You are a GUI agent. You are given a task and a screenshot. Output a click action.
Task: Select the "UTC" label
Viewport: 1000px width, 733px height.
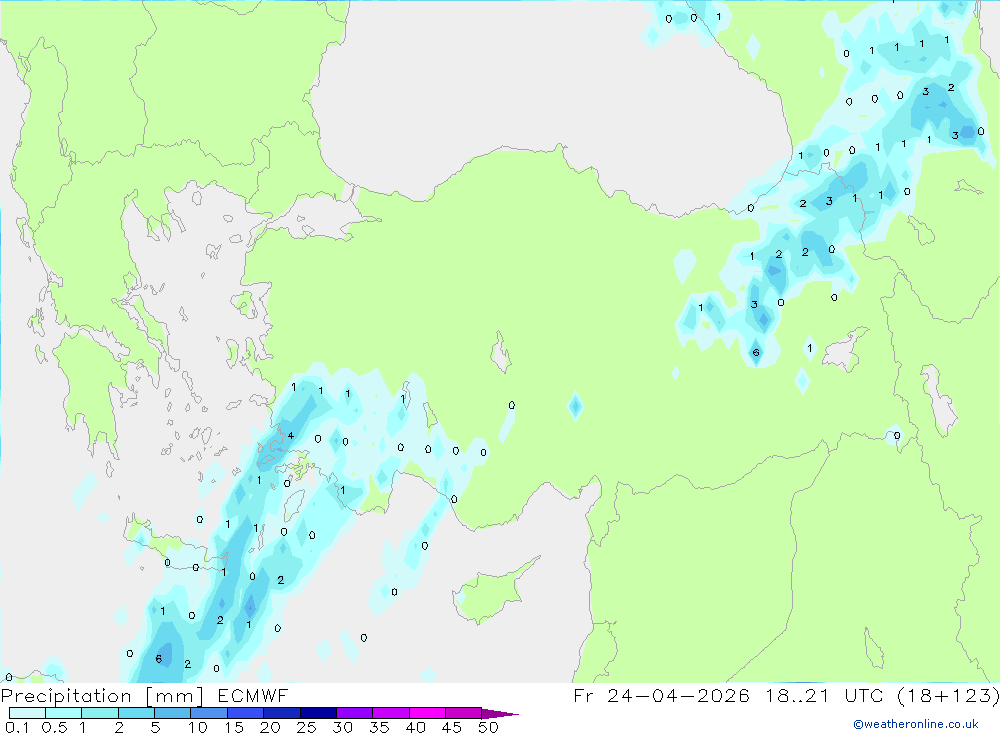click(866, 695)
